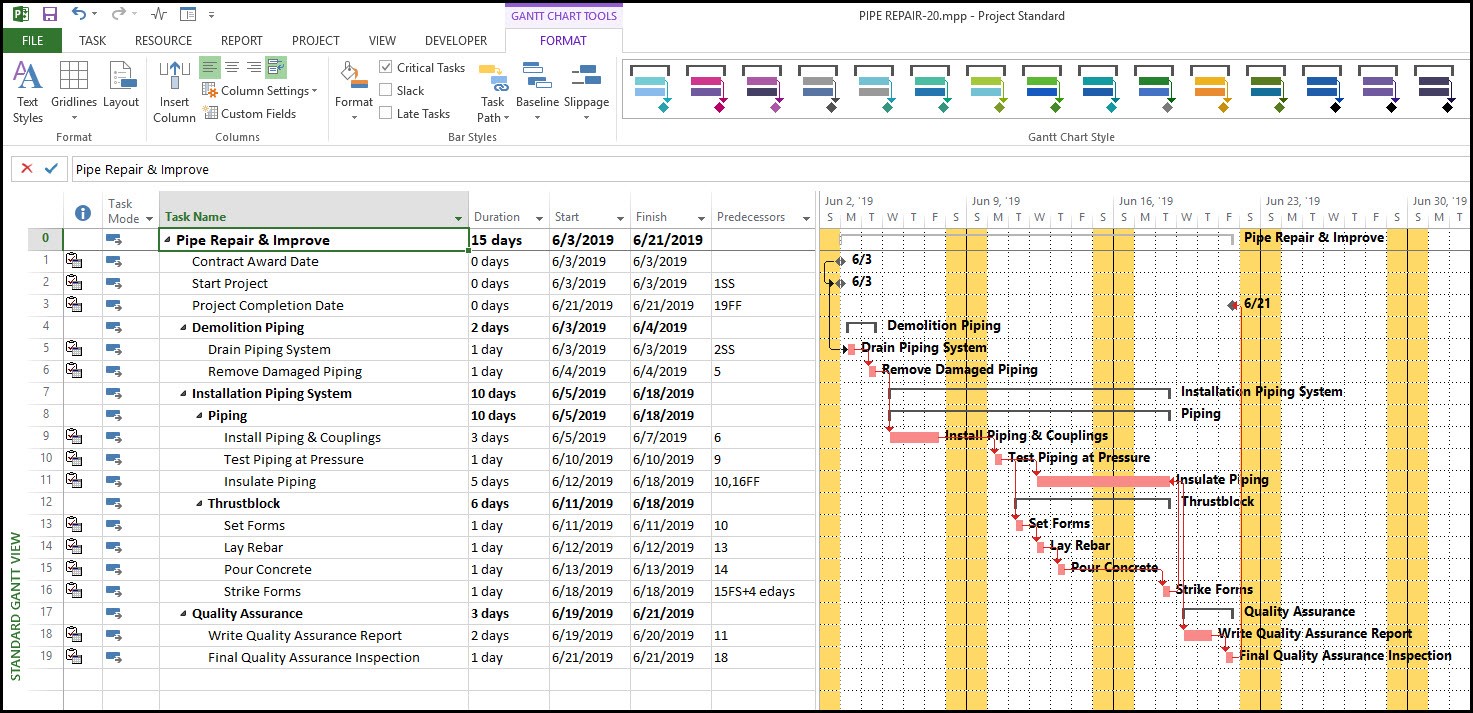Confirm entry with the checkmark button

click(x=51, y=169)
